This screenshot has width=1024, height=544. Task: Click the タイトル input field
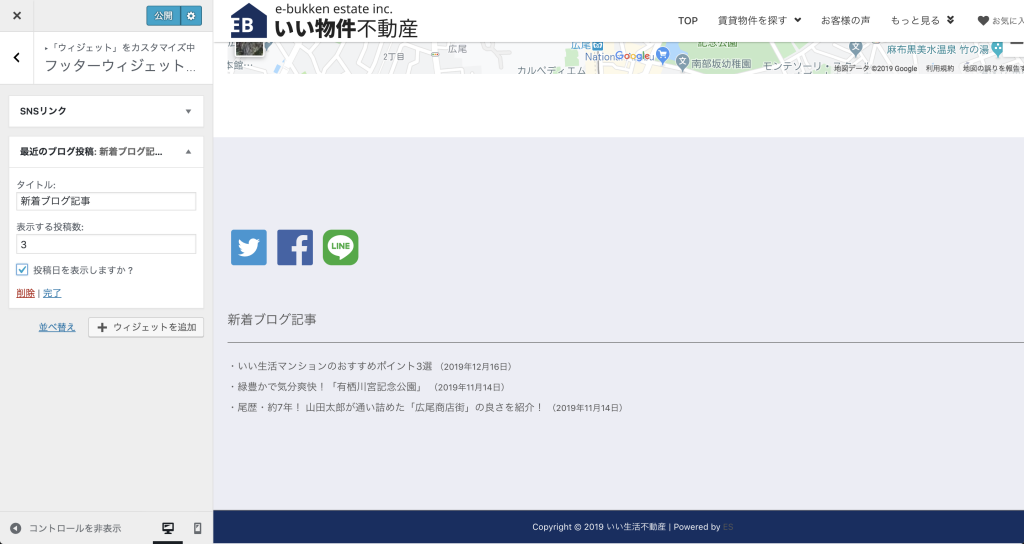pos(106,202)
